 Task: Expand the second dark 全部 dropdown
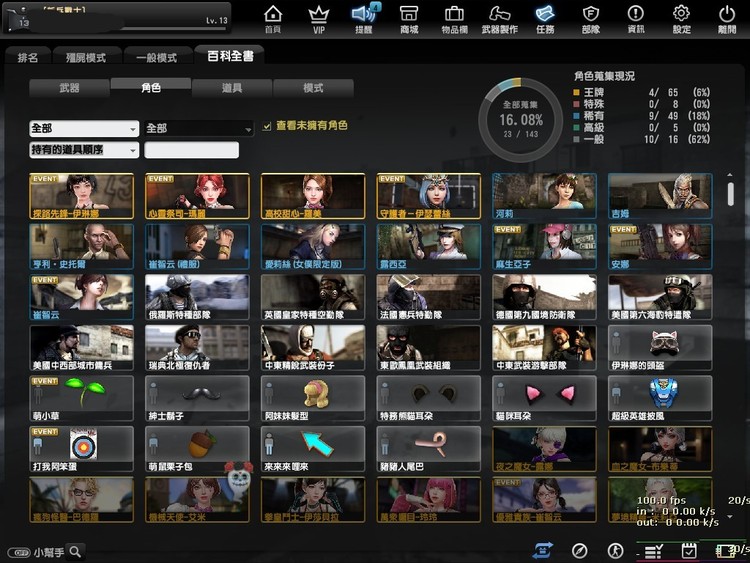coord(199,129)
